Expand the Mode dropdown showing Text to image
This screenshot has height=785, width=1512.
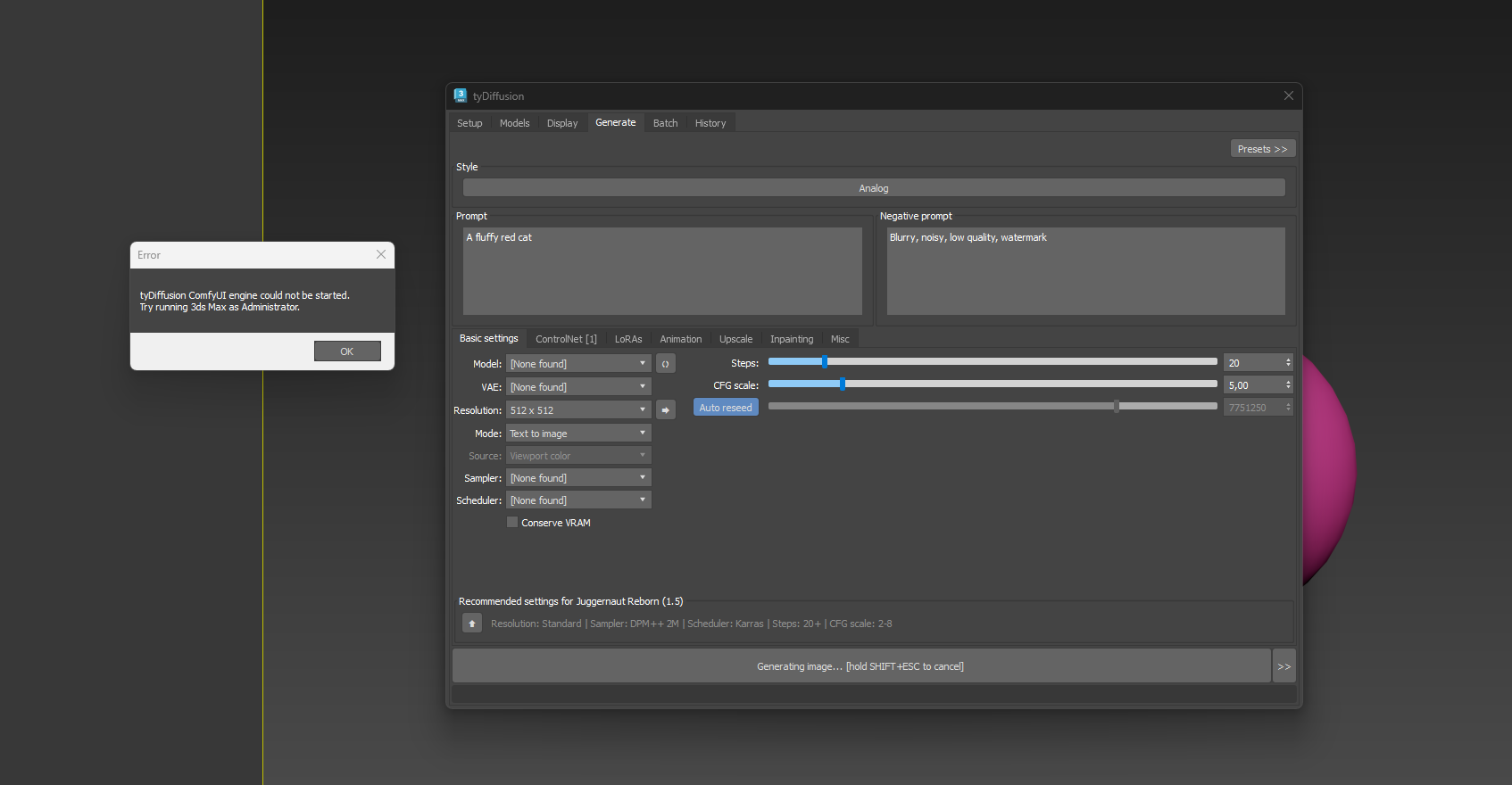click(x=578, y=434)
